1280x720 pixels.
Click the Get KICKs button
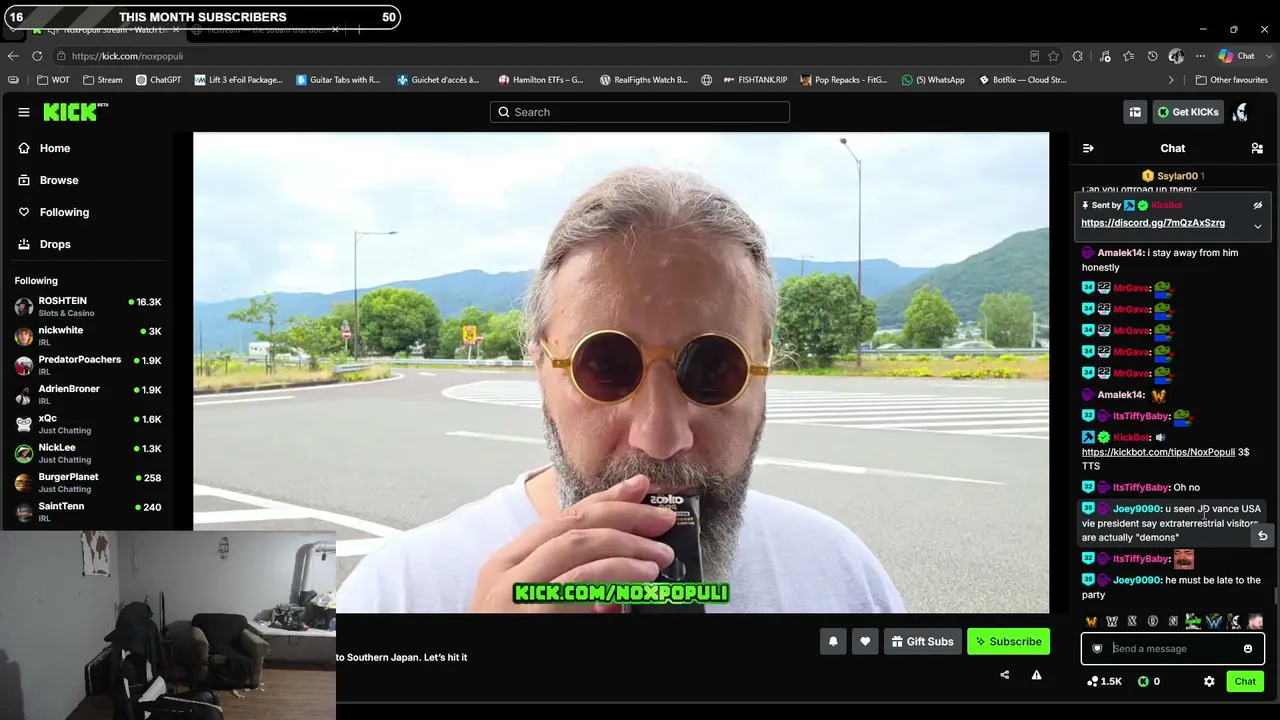(x=1188, y=112)
